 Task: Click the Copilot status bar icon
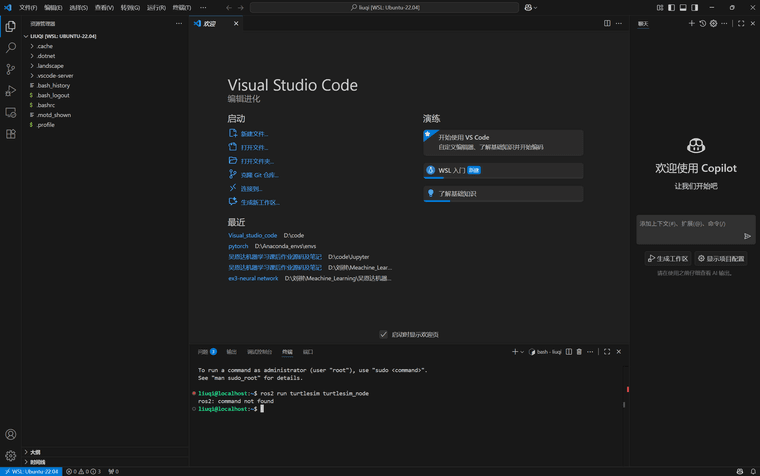tap(740, 471)
